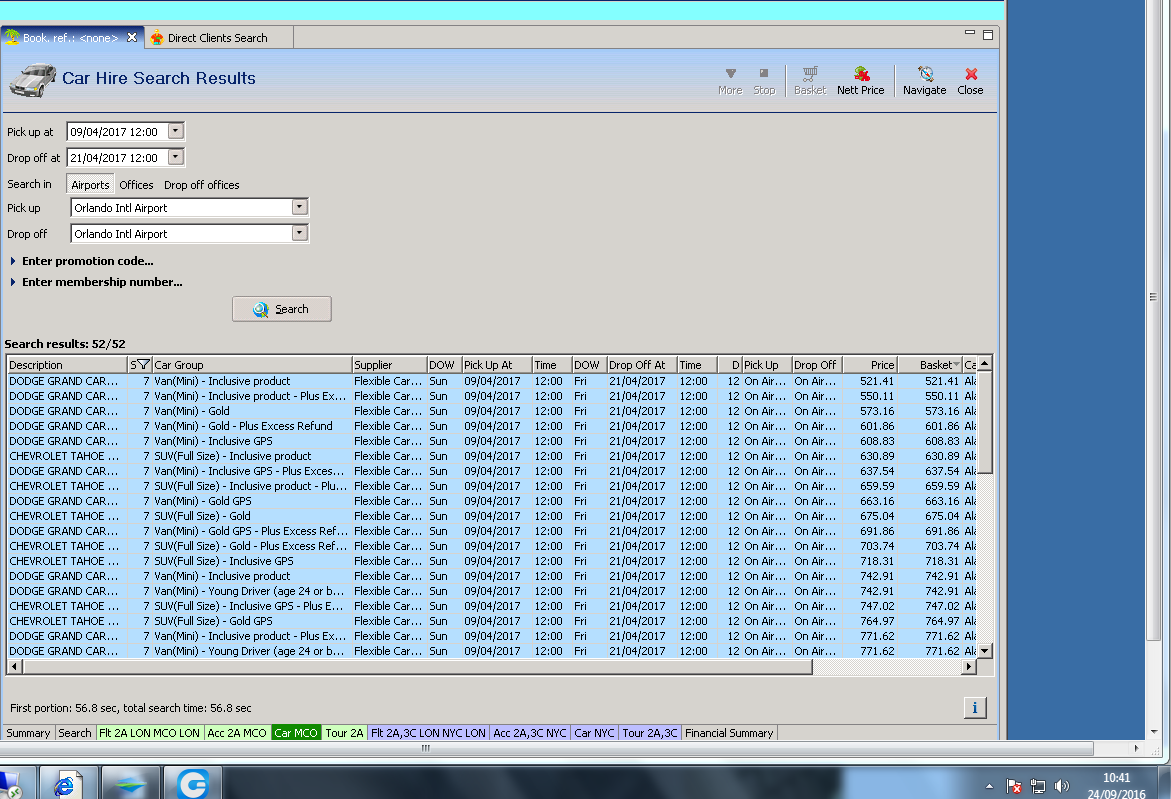Toggle Nett Price in toolbar
The image size is (1171, 799).
point(860,81)
